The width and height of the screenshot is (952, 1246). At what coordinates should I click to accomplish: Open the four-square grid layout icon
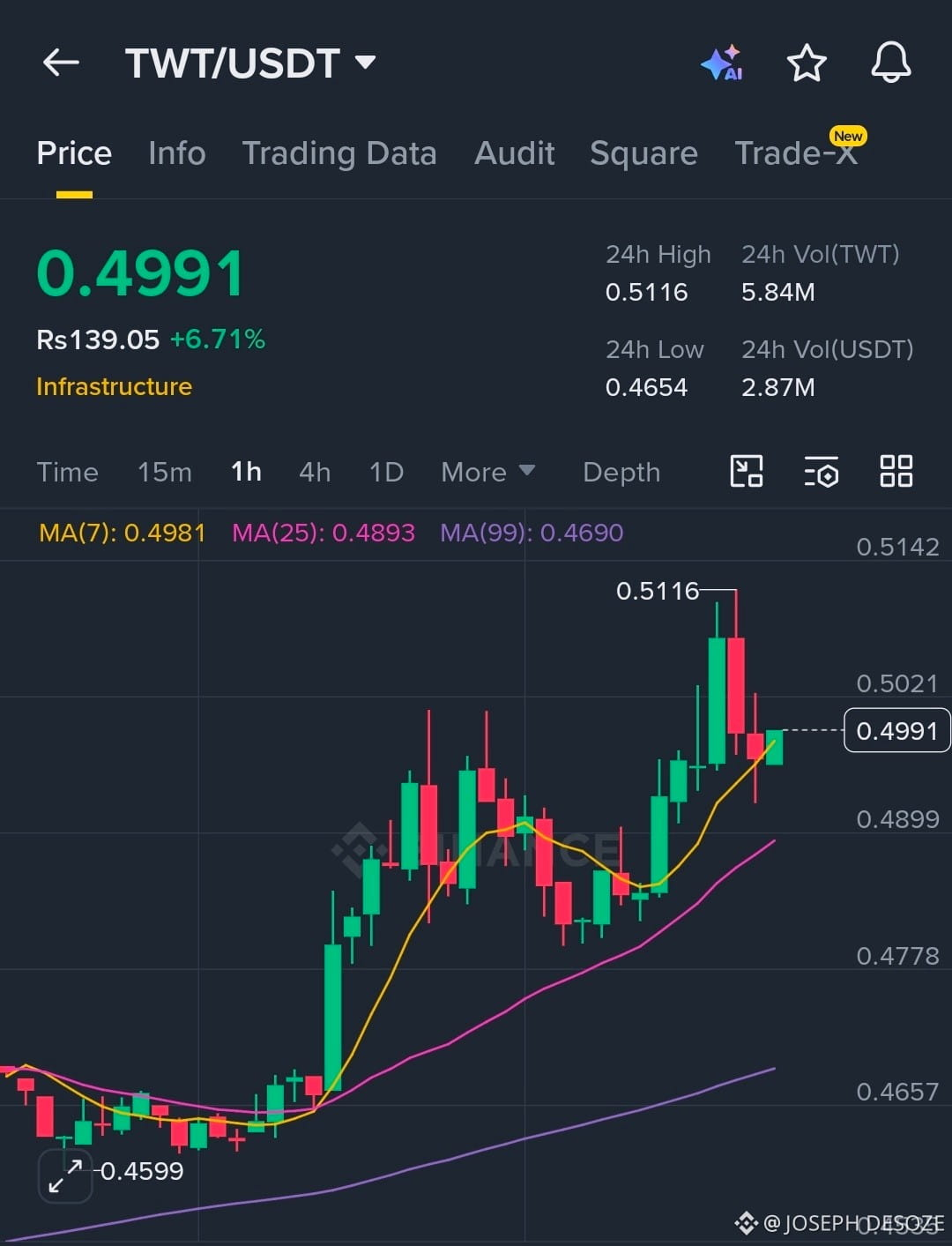[x=896, y=471]
